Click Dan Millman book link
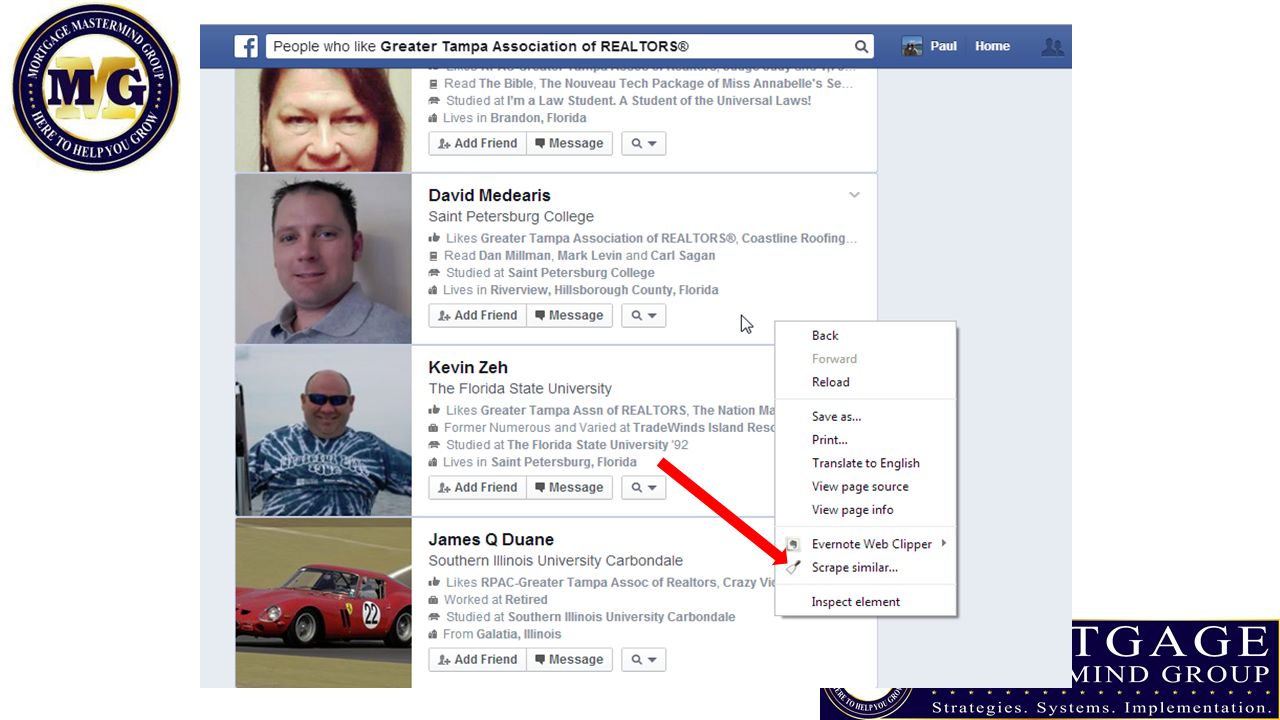Image resolution: width=1280 pixels, height=720 pixels. [x=514, y=256]
